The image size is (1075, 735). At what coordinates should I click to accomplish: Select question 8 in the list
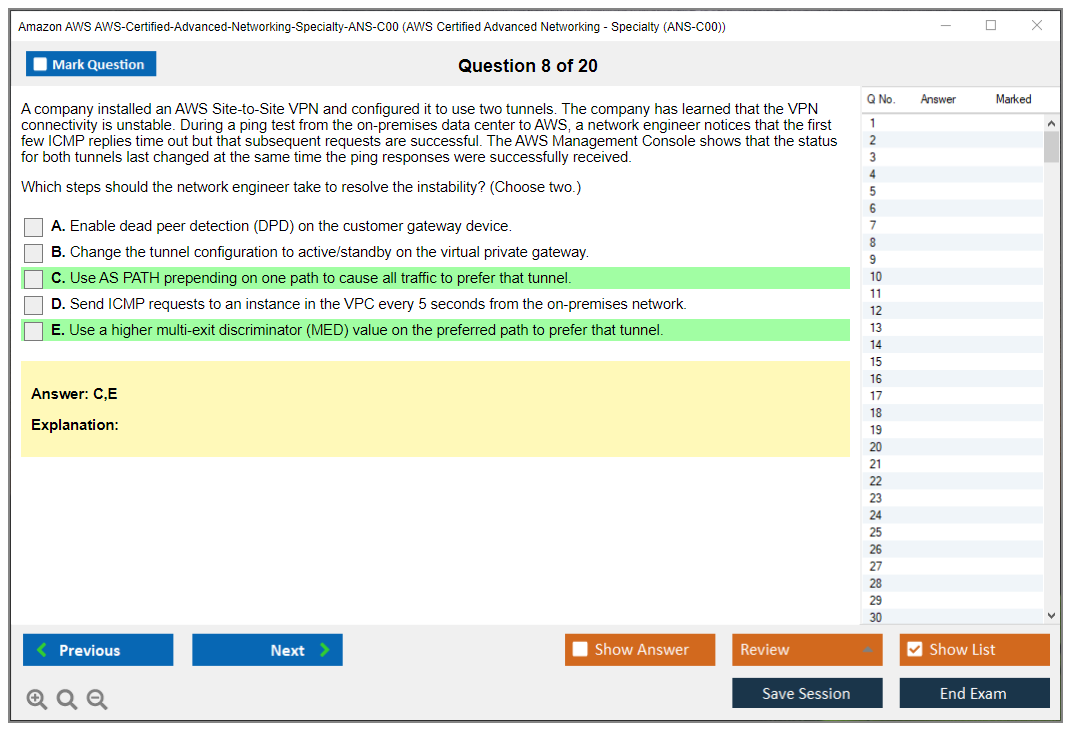(873, 242)
